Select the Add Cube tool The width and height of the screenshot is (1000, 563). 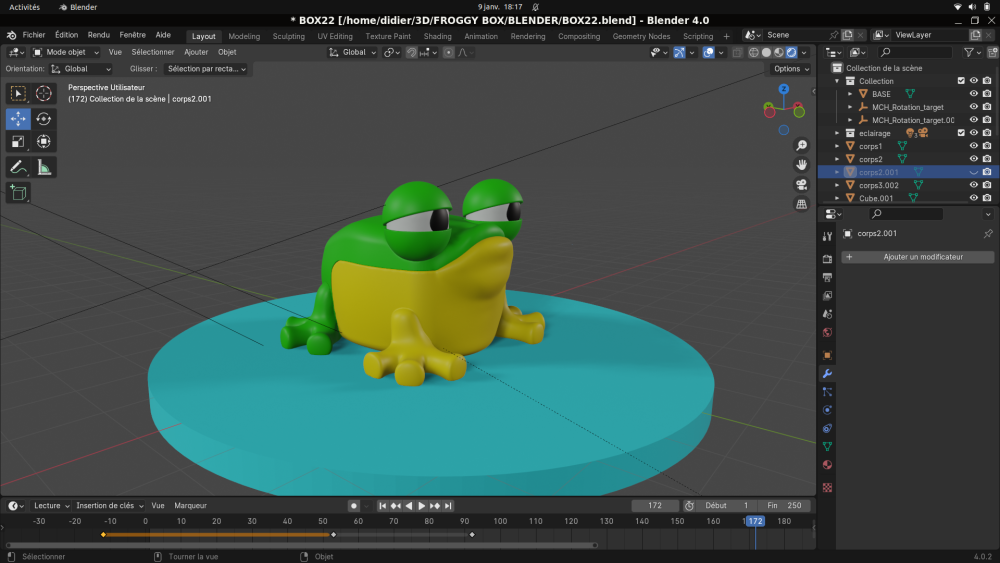click(18, 192)
